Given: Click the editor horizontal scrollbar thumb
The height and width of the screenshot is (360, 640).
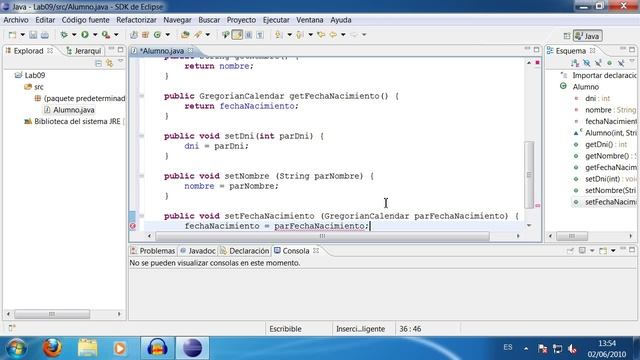Looking at the screenshot, I should click(x=322, y=236).
